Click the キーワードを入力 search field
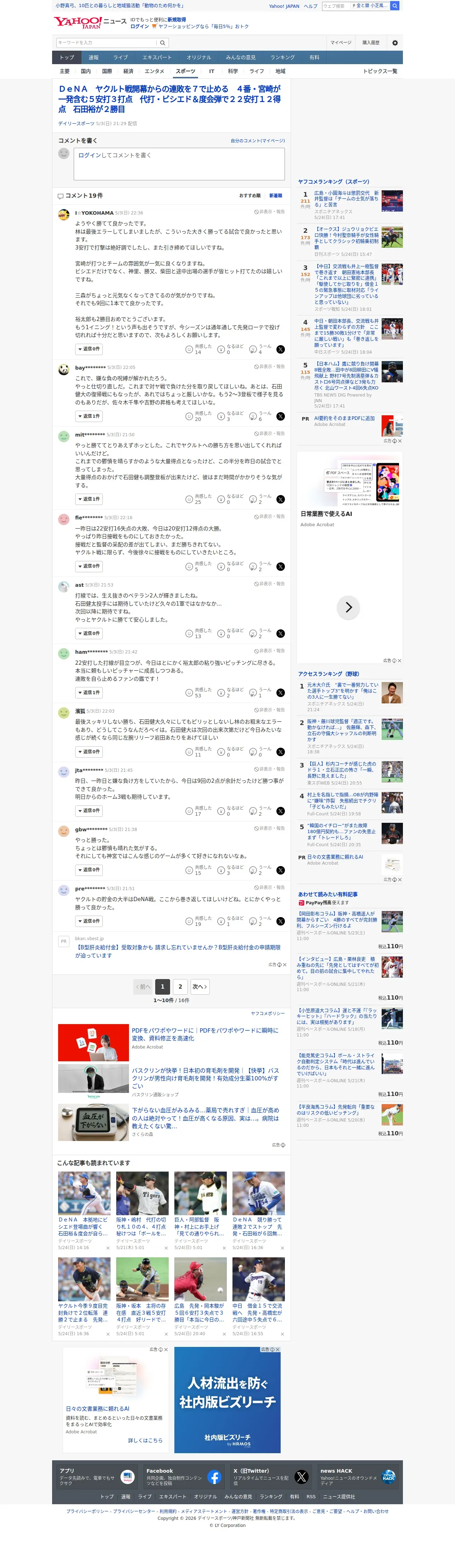Image resolution: width=455 pixels, height=1568 pixels. point(107,43)
